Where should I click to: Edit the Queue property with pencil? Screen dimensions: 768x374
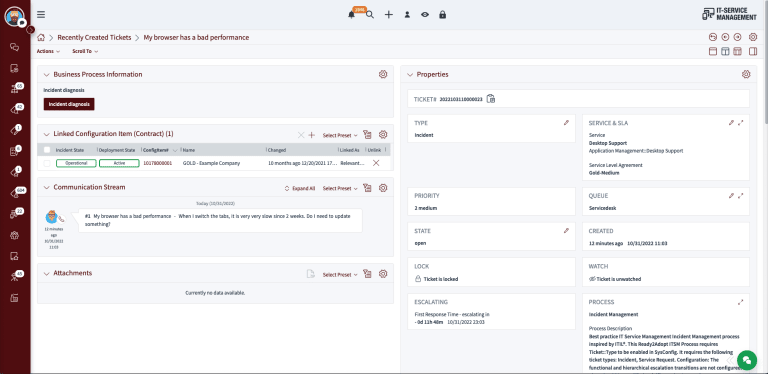point(731,195)
